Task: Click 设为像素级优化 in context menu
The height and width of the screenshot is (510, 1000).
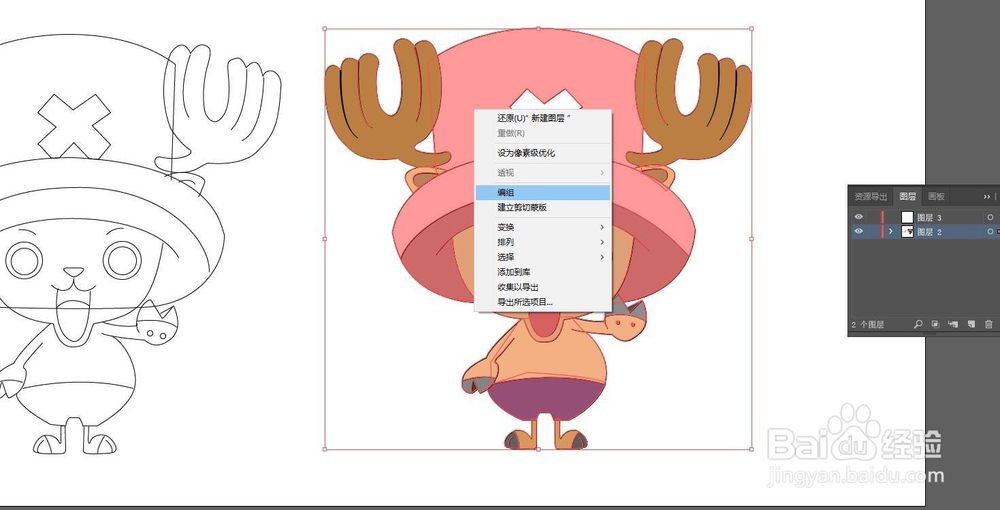Action: pyautogui.click(x=543, y=153)
